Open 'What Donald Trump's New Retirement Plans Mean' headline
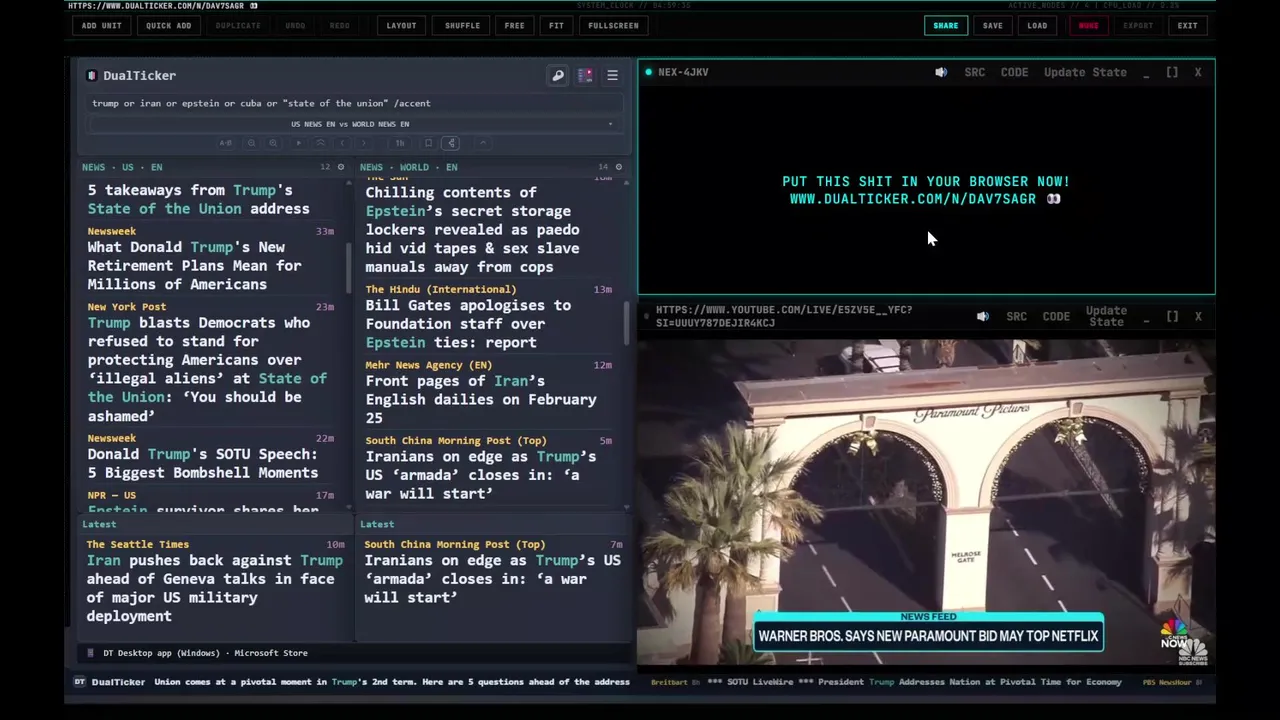The height and width of the screenshot is (720, 1280). tap(194, 265)
